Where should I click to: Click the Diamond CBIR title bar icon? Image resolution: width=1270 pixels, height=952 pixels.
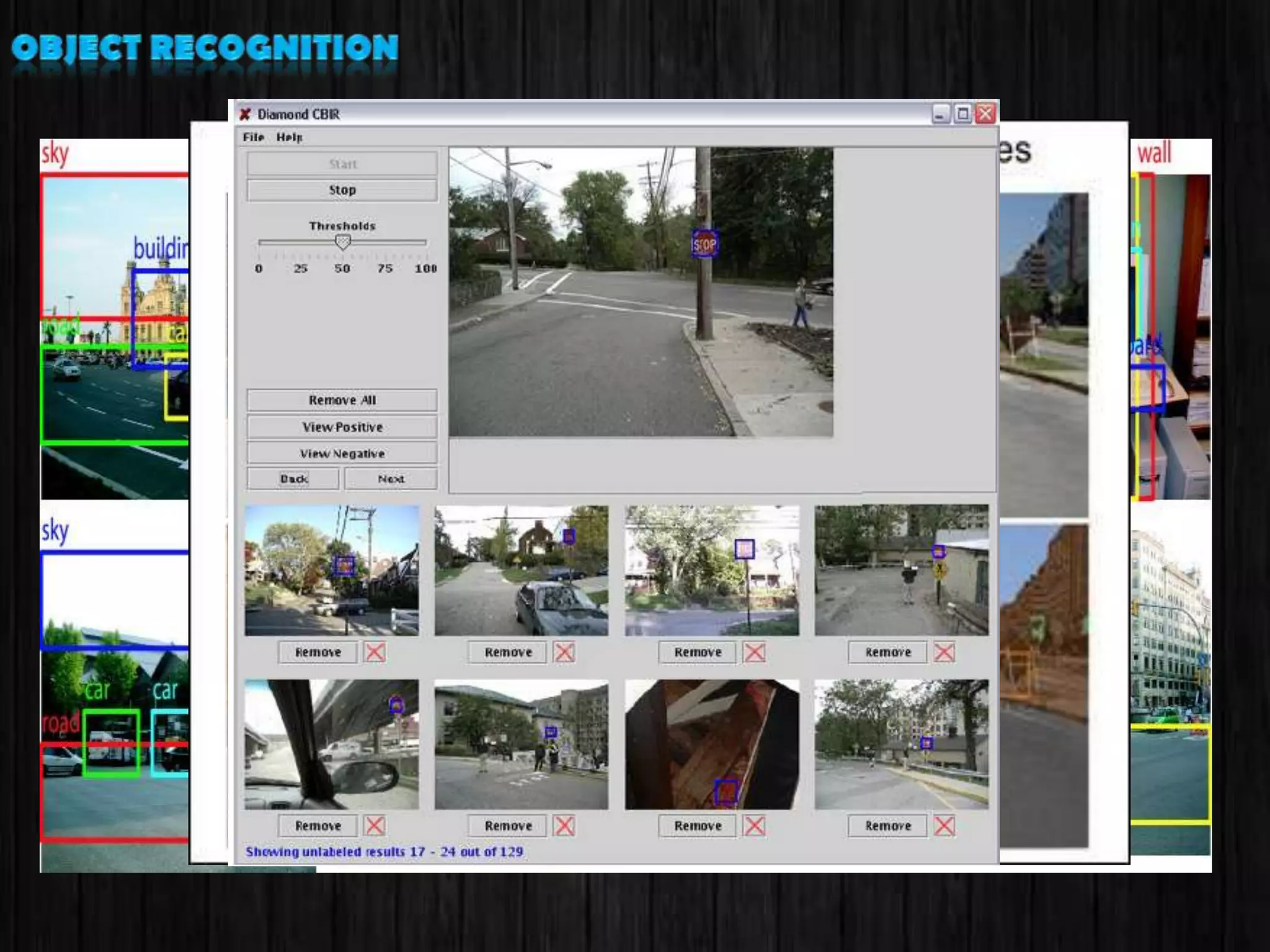pos(246,114)
